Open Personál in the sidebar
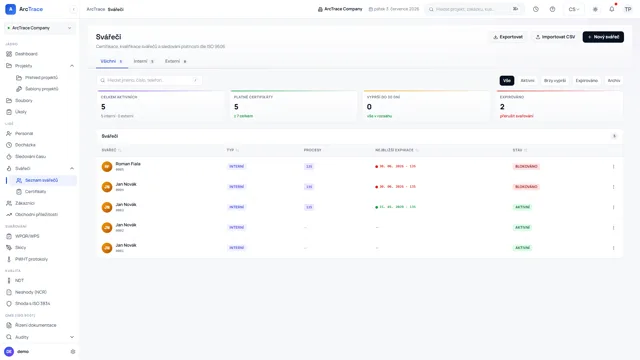This screenshot has width=640, height=360. click(x=24, y=133)
